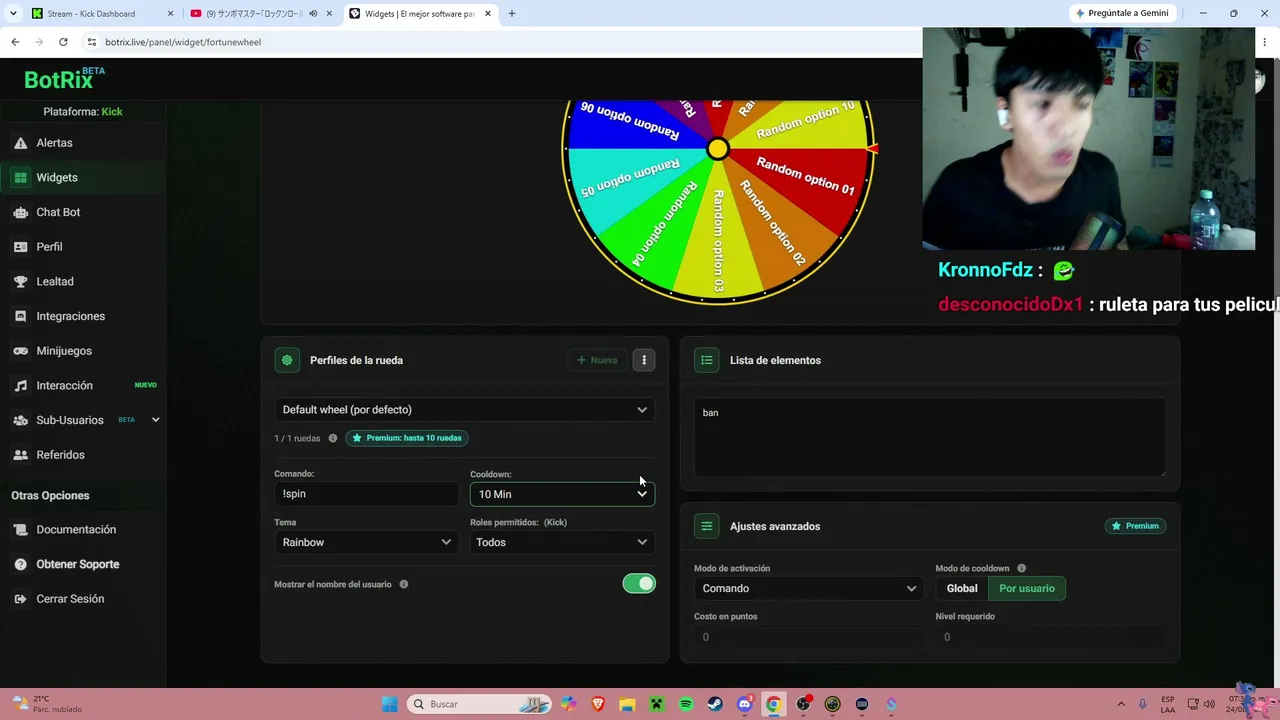This screenshot has height=720, width=1280.
Task: Select Global cooldown mode
Action: (x=962, y=588)
